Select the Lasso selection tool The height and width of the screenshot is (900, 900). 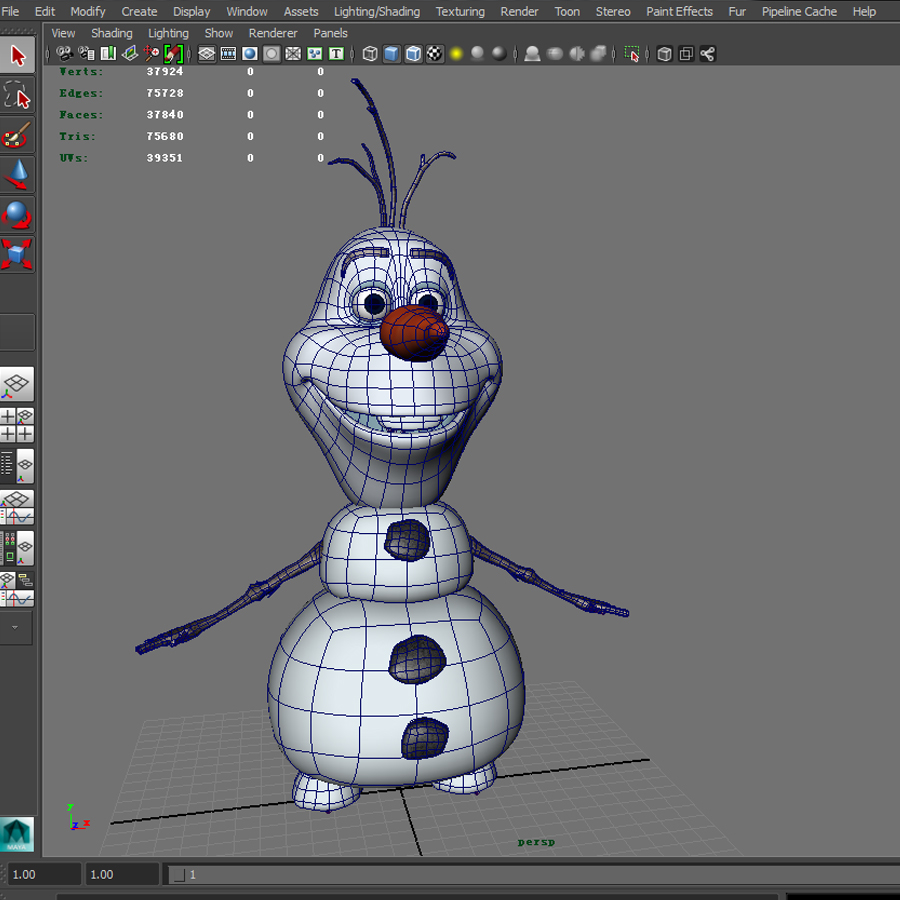17,96
